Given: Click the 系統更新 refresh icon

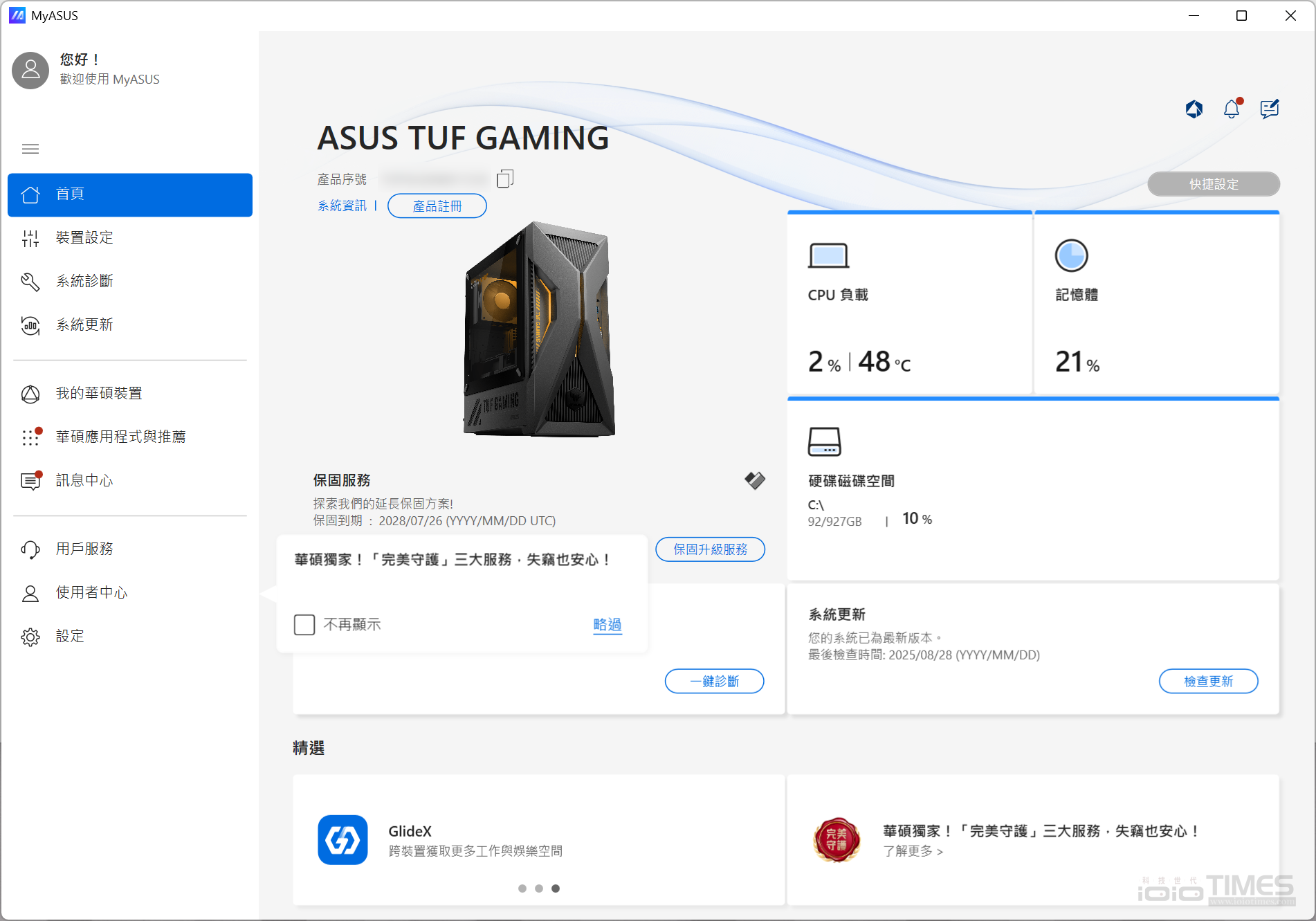Looking at the screenshot, I should click(30, 325).
